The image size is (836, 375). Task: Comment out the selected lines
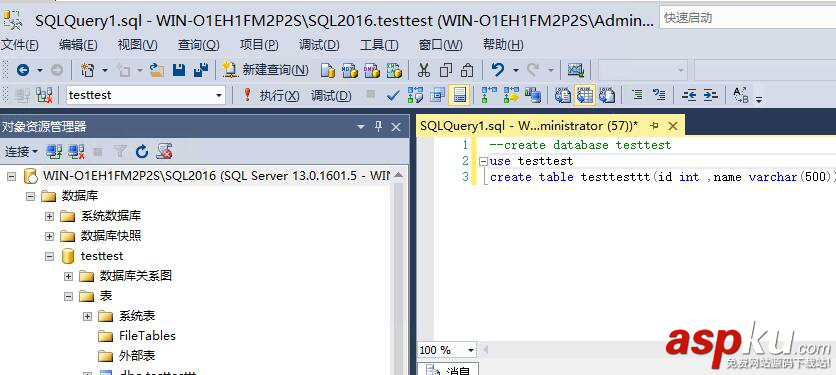click(637, 95)
